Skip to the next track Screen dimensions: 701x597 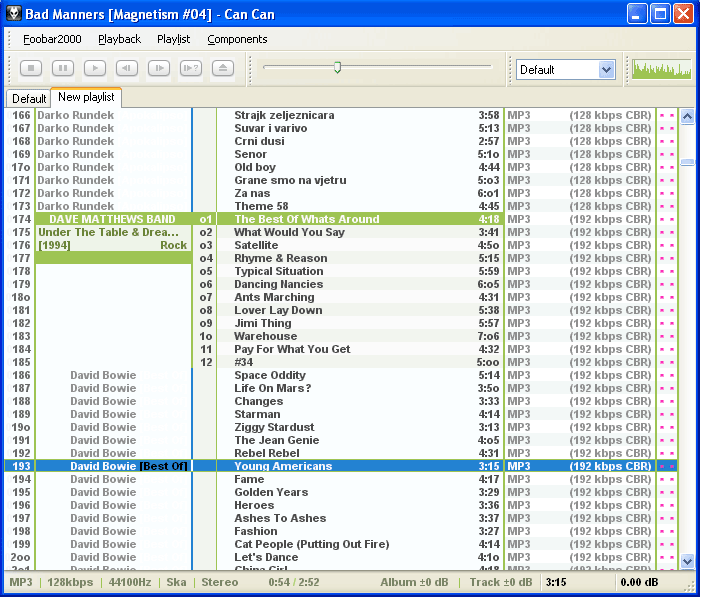coord(158,68)
